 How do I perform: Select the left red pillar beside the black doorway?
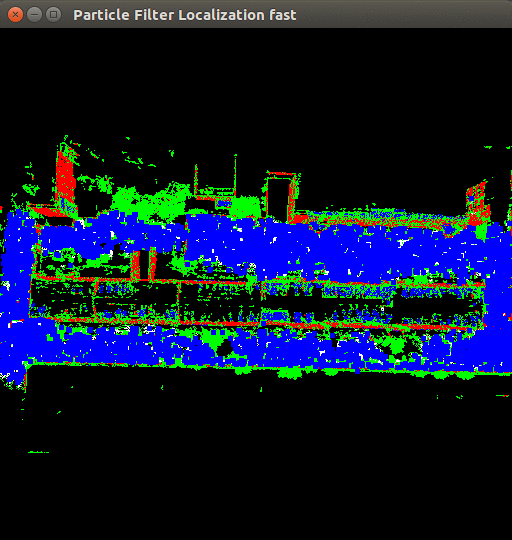click(136, 264)
